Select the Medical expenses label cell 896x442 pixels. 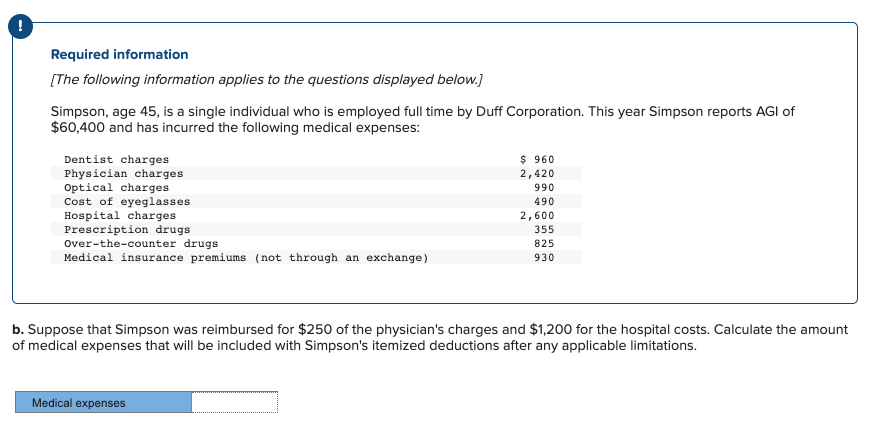(x=103, y=402)
